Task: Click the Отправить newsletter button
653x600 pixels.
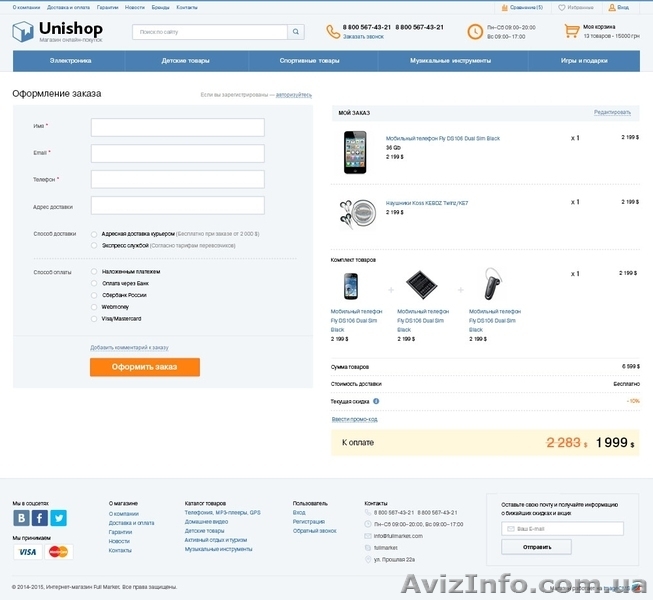Action: (x=536, y=547)
